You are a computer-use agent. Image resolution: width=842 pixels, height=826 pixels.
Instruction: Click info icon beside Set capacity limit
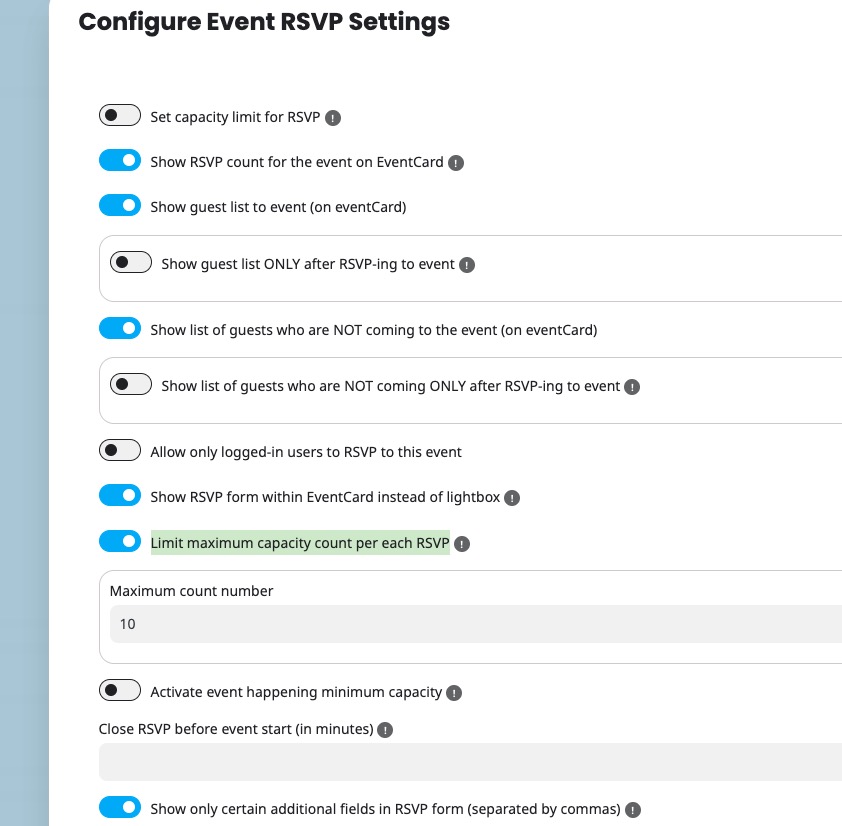point(334,118)
